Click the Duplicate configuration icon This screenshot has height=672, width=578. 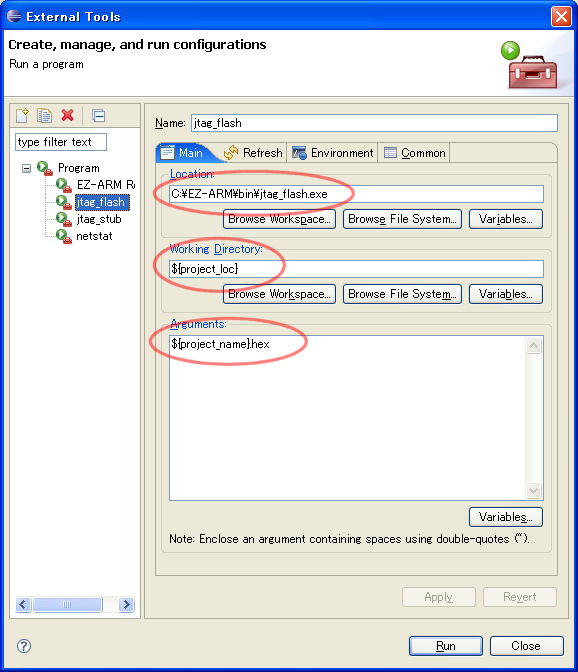(x=44, y=115)
